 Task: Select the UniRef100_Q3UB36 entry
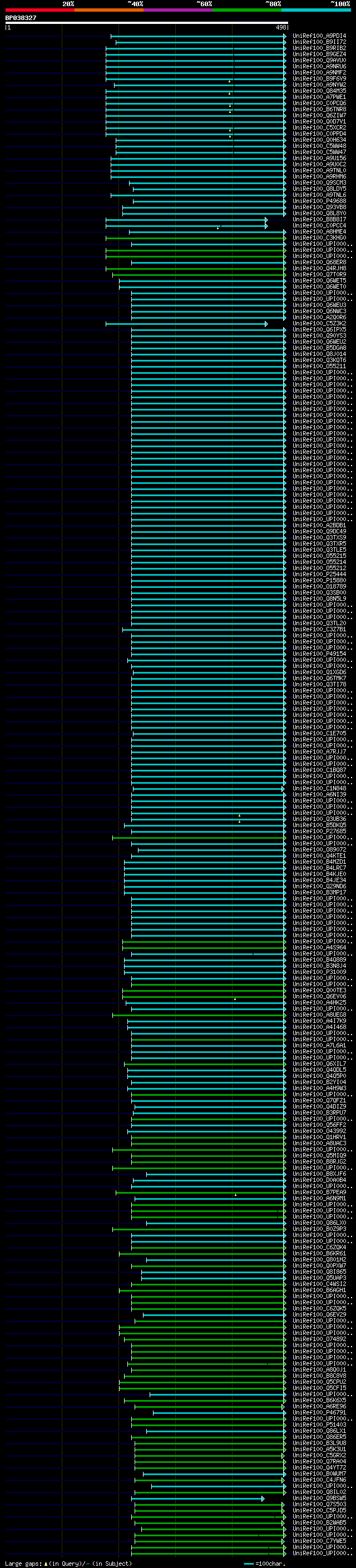tap(319, 819)
